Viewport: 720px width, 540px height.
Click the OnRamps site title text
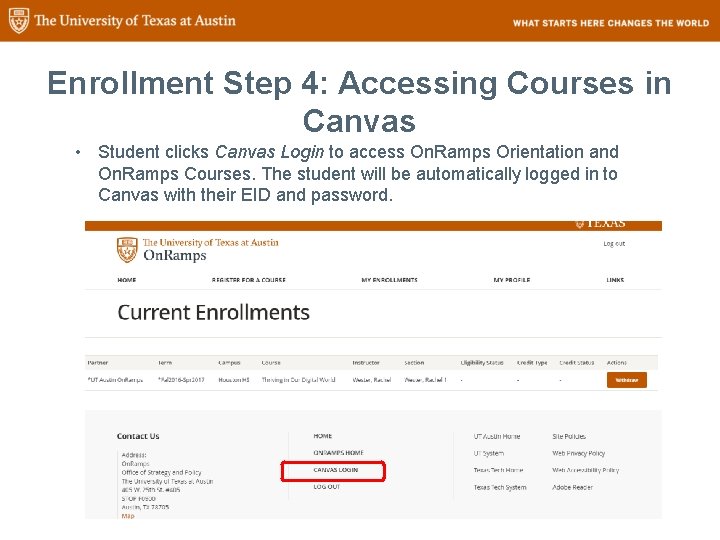tap(174, 255)
